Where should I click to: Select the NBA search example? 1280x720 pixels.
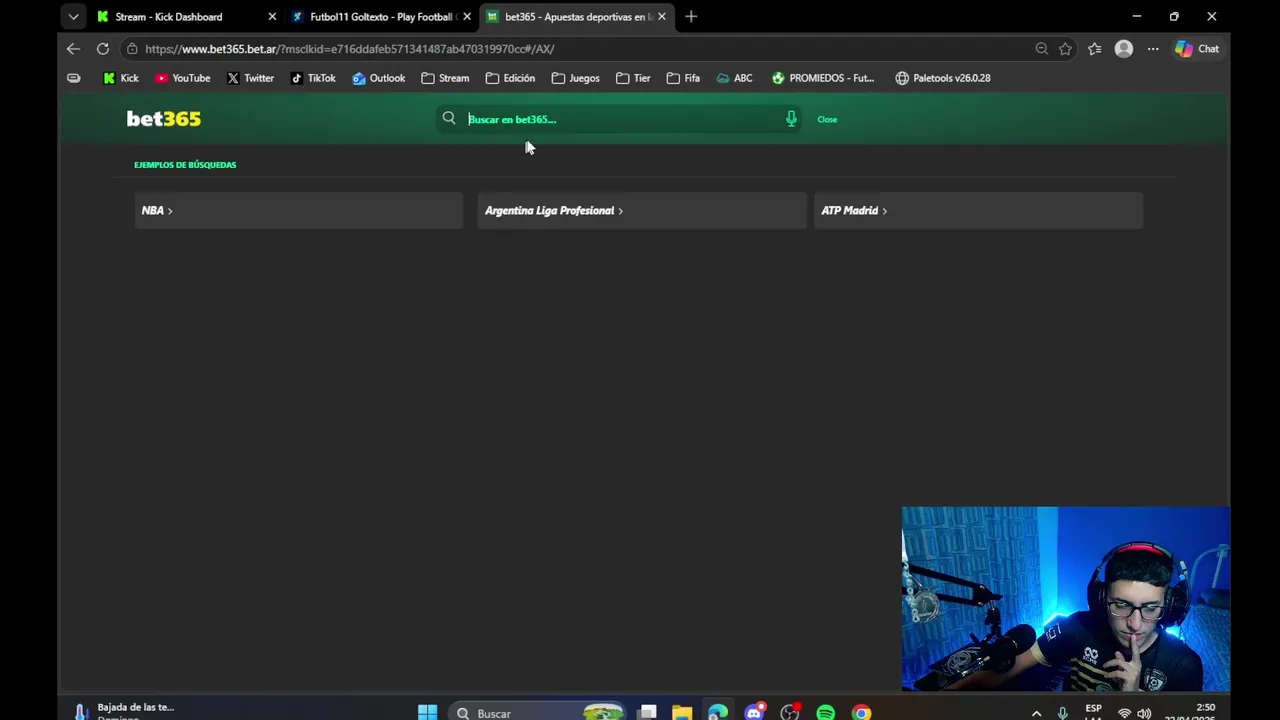point(298,210)
